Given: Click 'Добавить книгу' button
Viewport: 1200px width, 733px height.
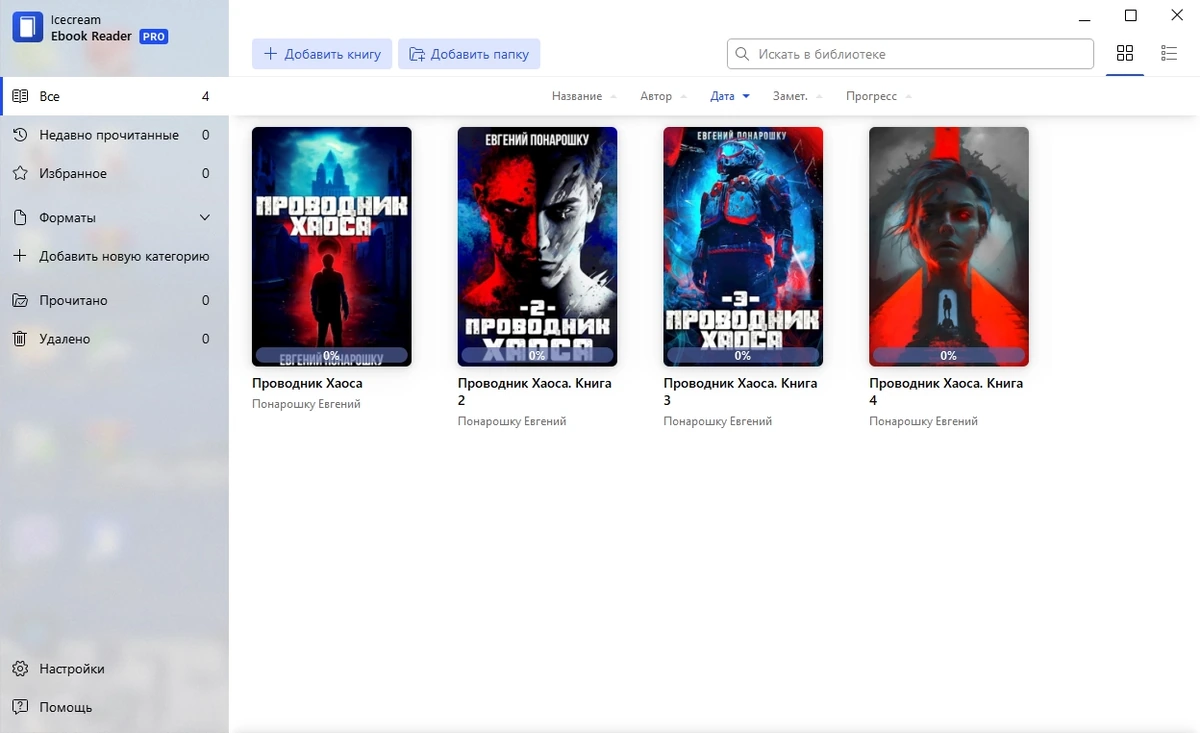Looking at the screenshot, I should [x=321, y=54].
